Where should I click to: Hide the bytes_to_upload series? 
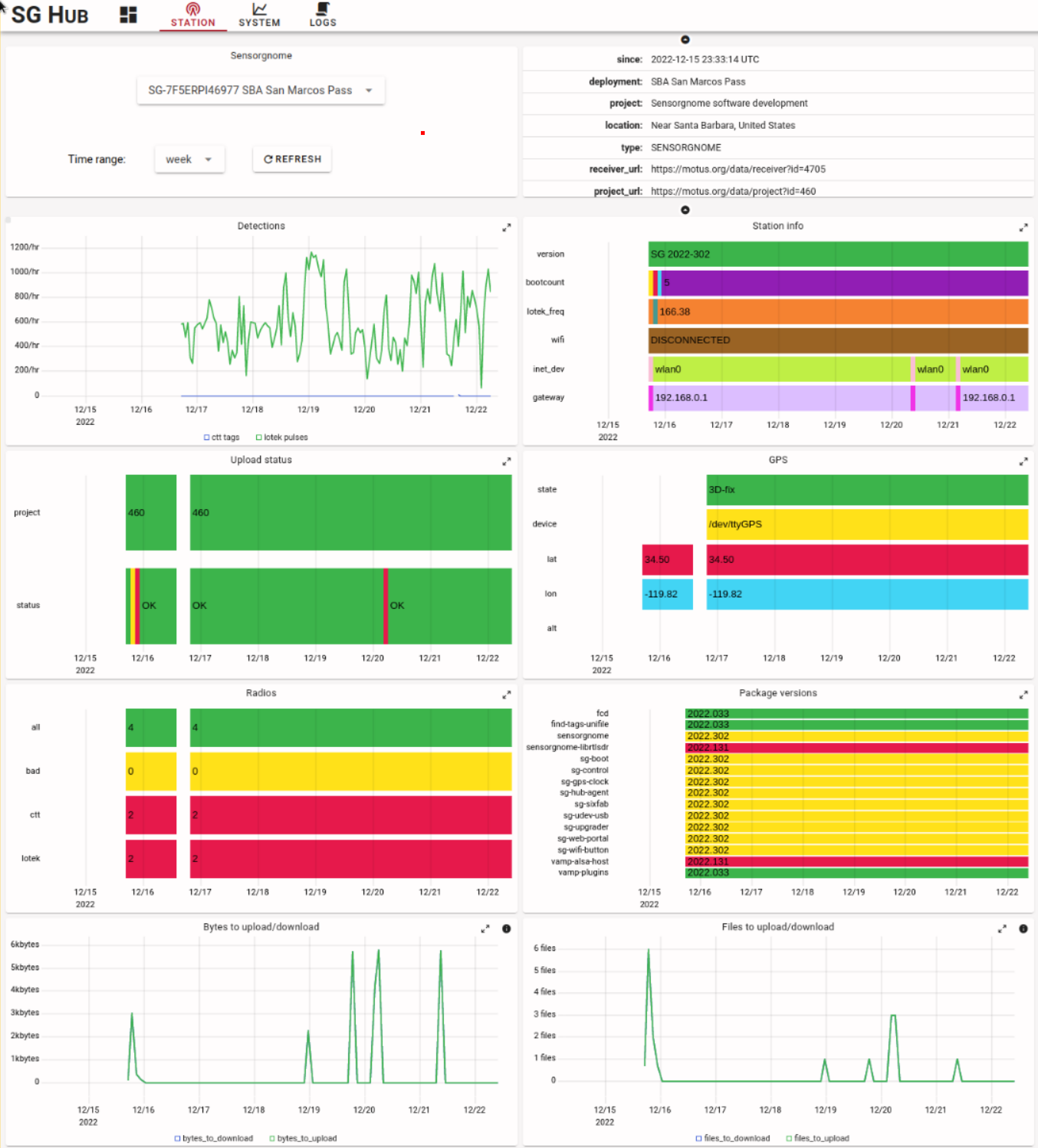(303, 1138)
